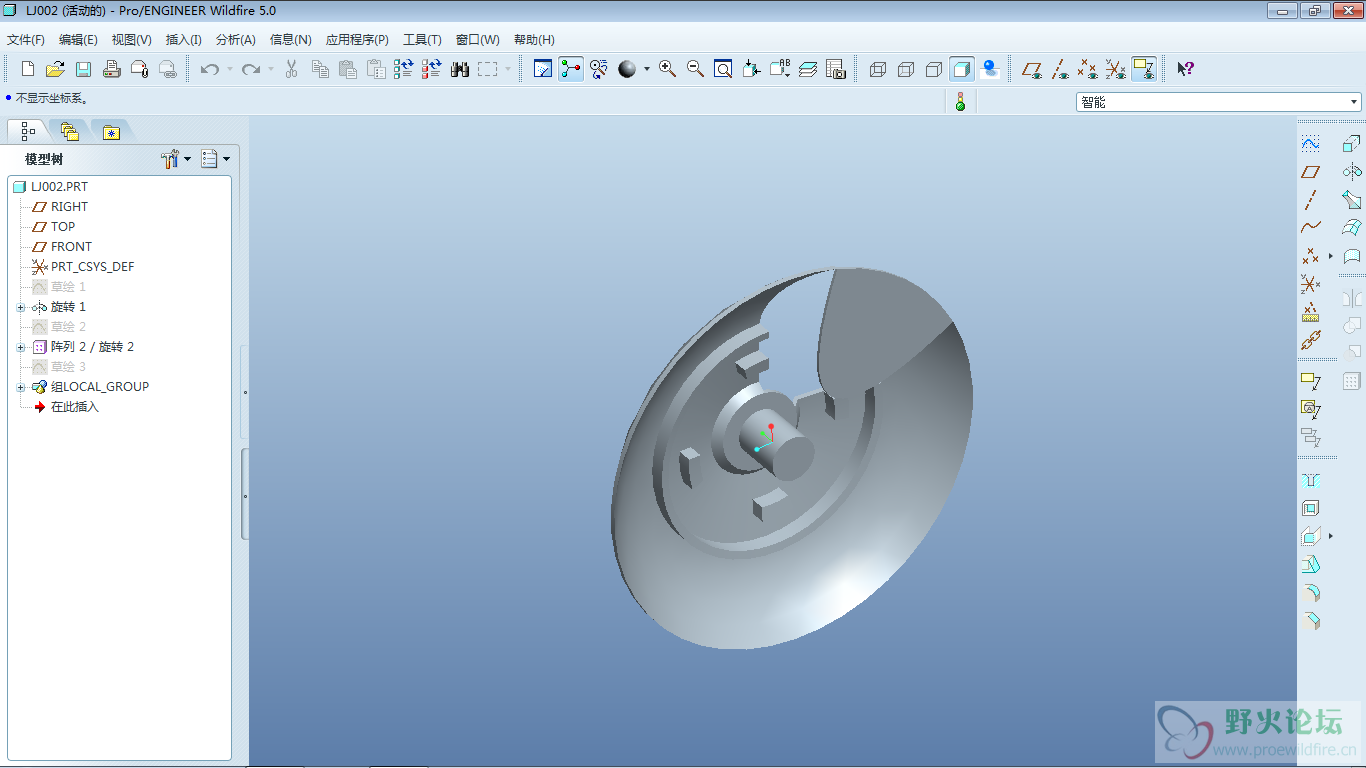
Task: Open the dropdown arrow next to shading sphere
Action: click(646, 69)
